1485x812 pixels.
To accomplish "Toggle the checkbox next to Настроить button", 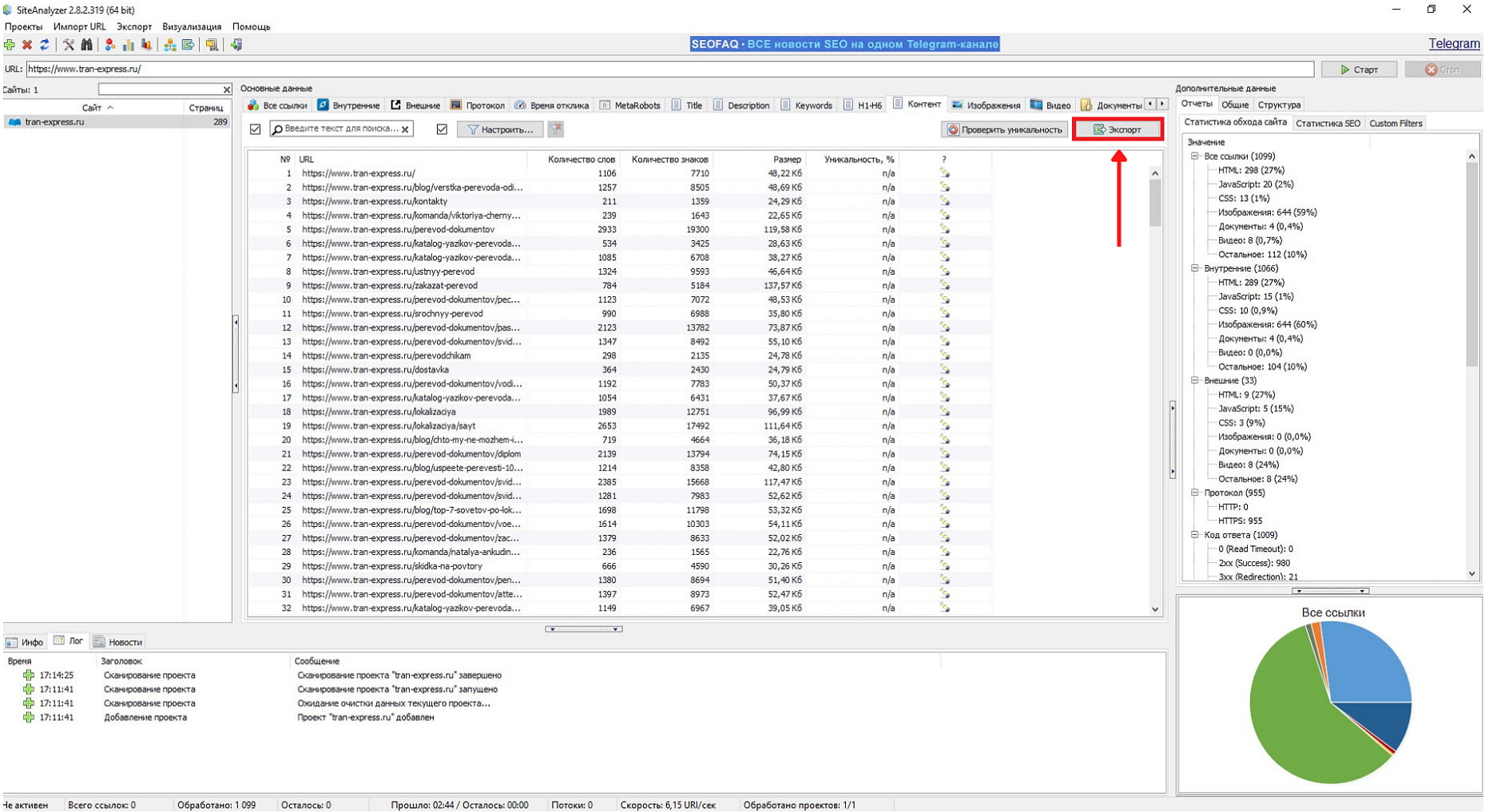I will 442,129.
